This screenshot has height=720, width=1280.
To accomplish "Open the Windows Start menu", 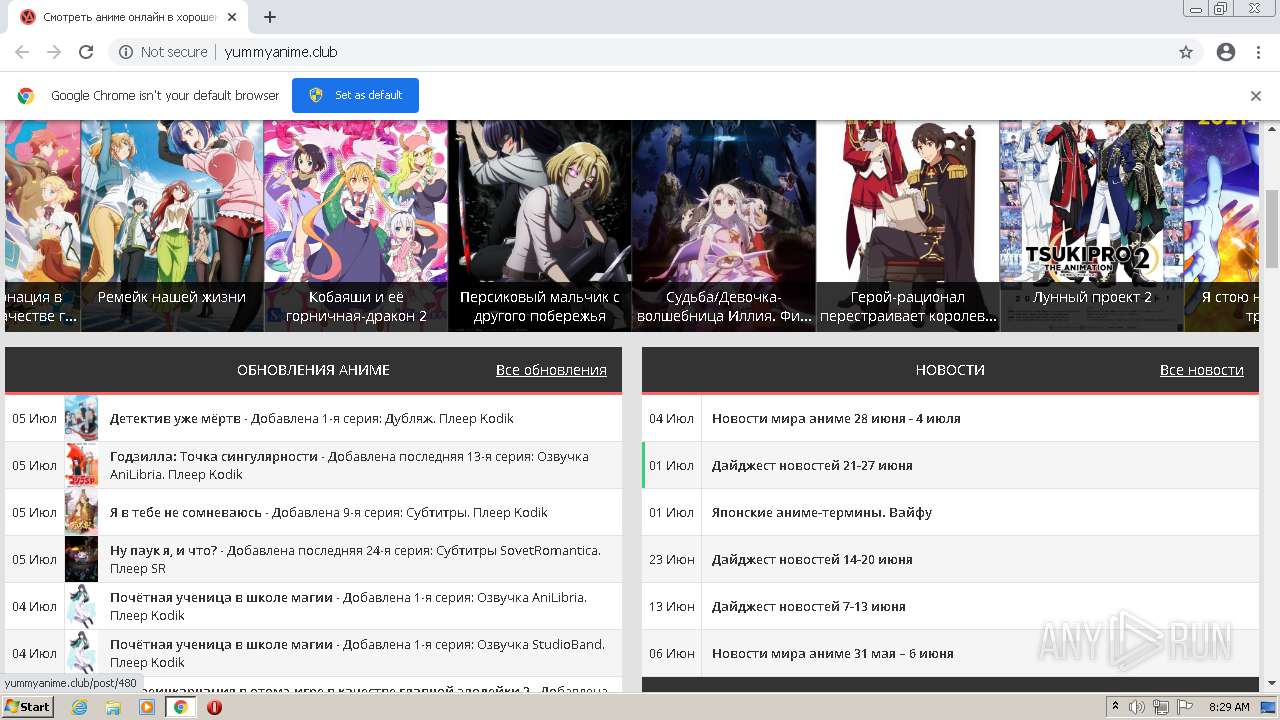I will pyautogui.click(x=28, y=707).
